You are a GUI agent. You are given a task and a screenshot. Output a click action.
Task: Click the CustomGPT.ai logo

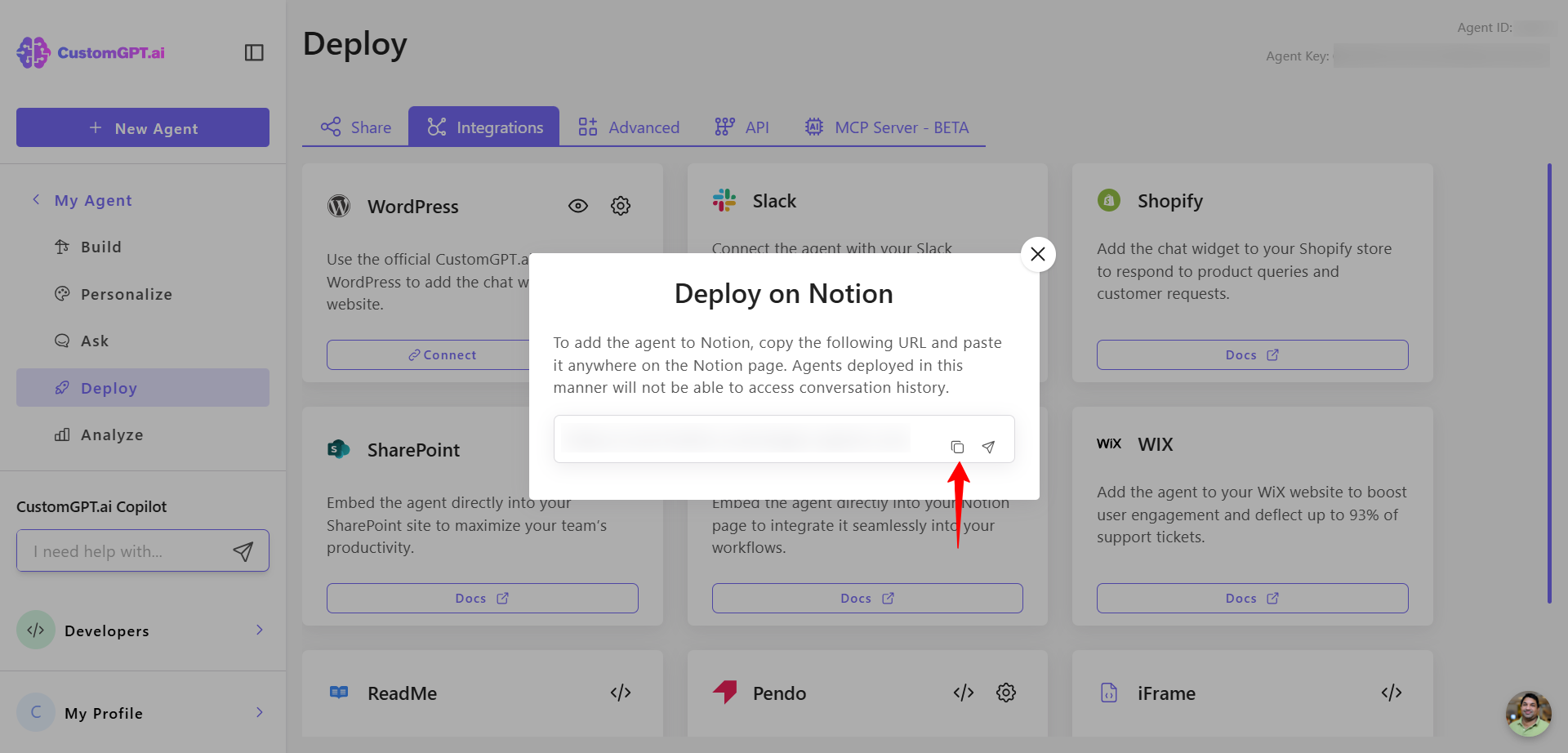(x=91, y=52)
